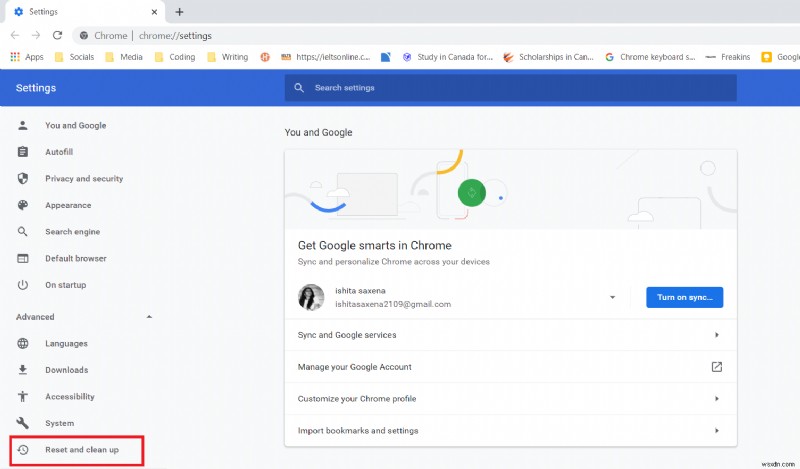Open the Coding bookmarks folder
Screen dimensions: 800x469
click(x=174, y=57)
